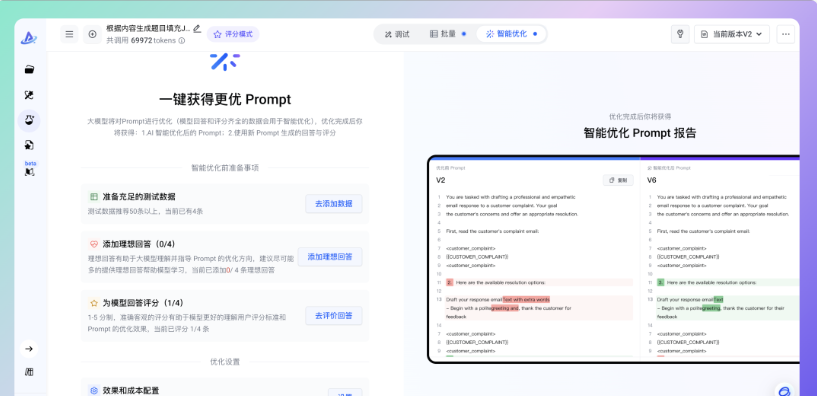Click the green table icon beside 准备充足的测试数据
817x396 pixels.
(94, 197)
